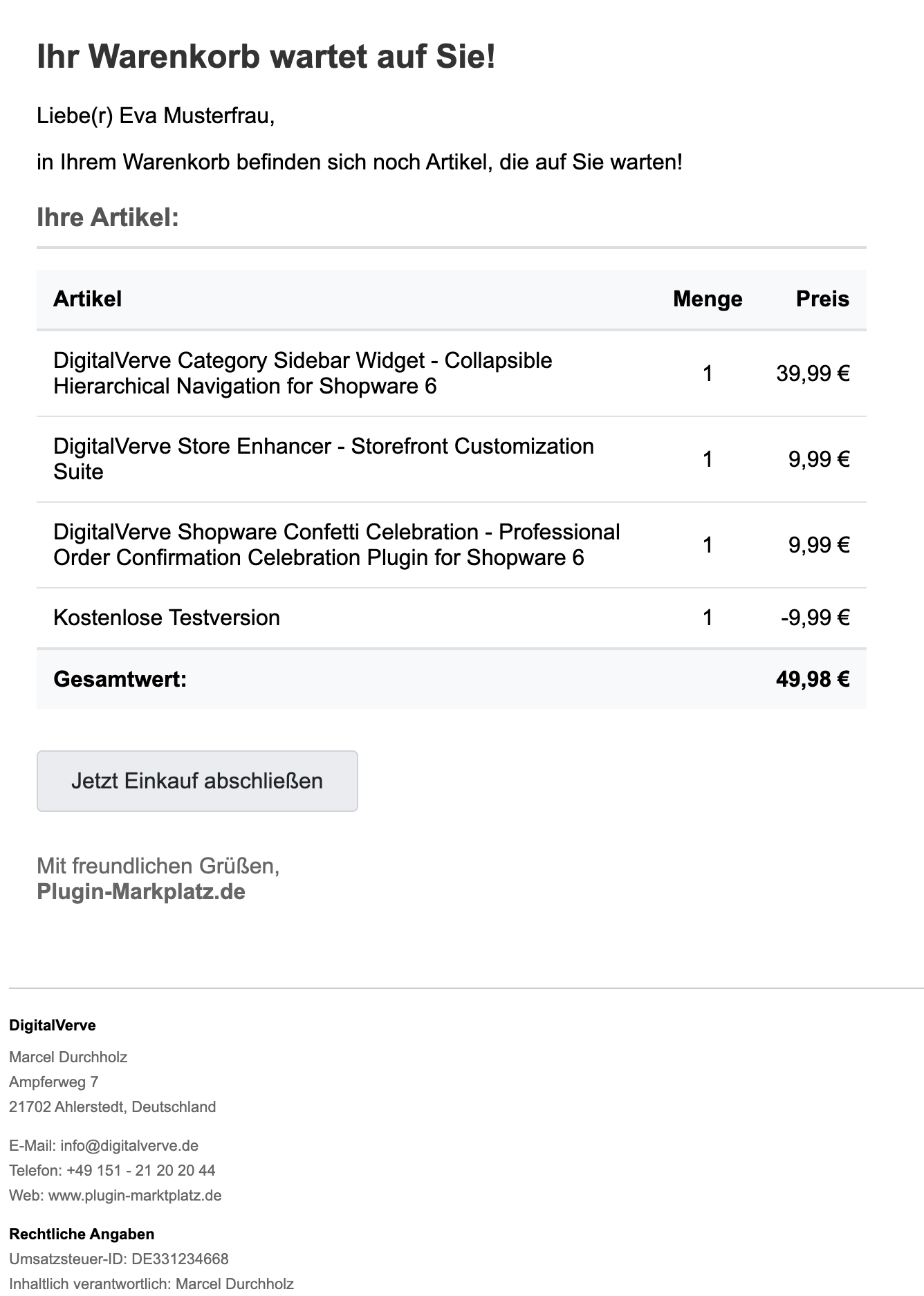Click the info@digitalverve.de email address

click(x=129, y=1145)
